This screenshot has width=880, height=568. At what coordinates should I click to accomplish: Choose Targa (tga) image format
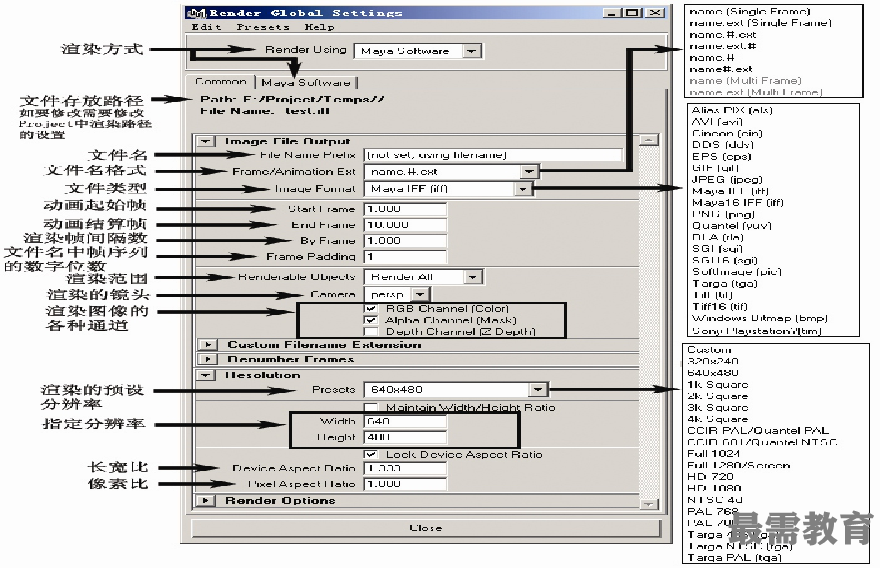coord(725,283)
